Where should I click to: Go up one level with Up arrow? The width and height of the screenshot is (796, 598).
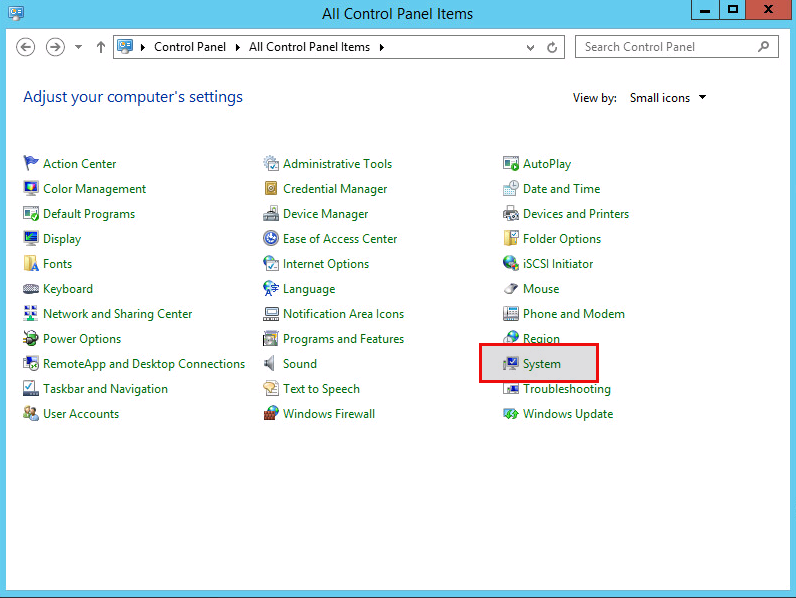pyautogui.click(x=101, y=47)
